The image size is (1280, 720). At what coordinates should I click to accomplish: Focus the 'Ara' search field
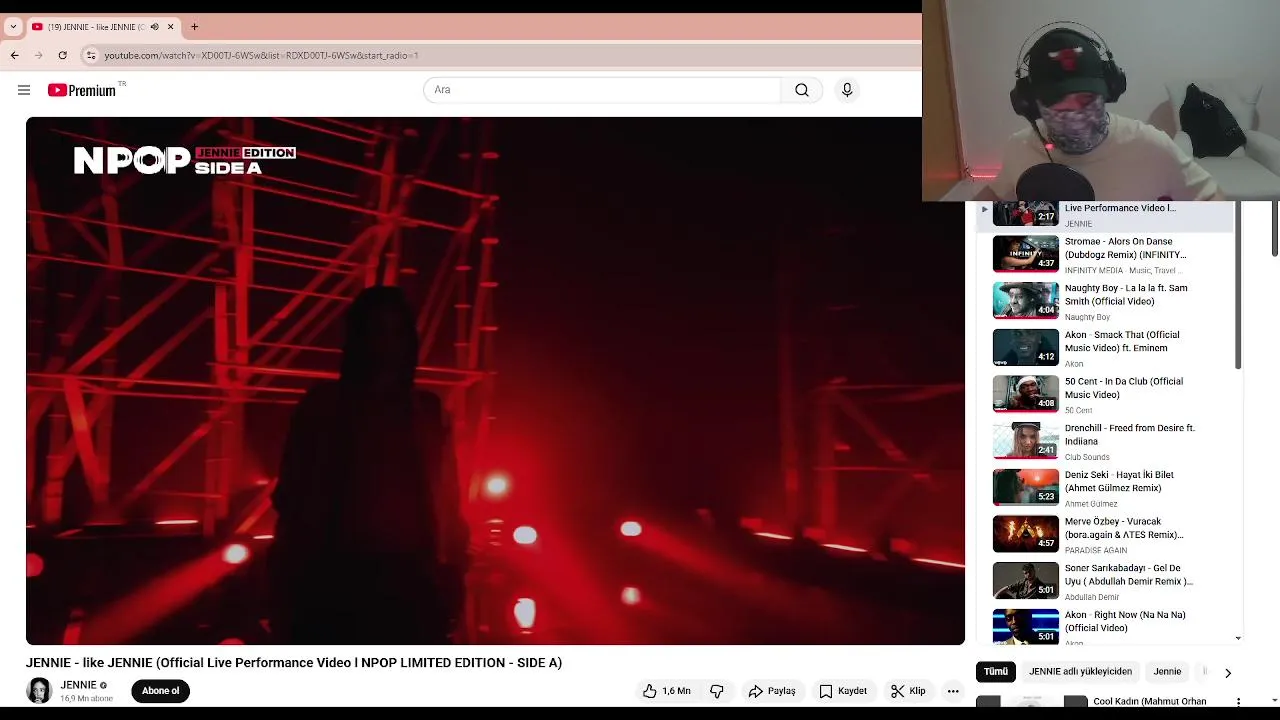(602, 90)
